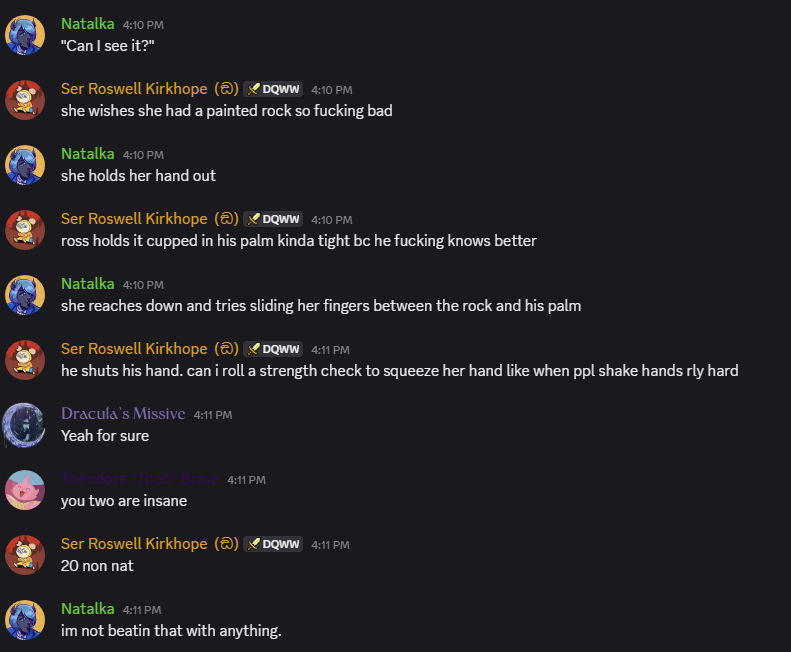This screenshot has width=791, height=652.
Task: Open the pink smiling avatar profile
Action: pyautogui.click(x=25, y=490)
